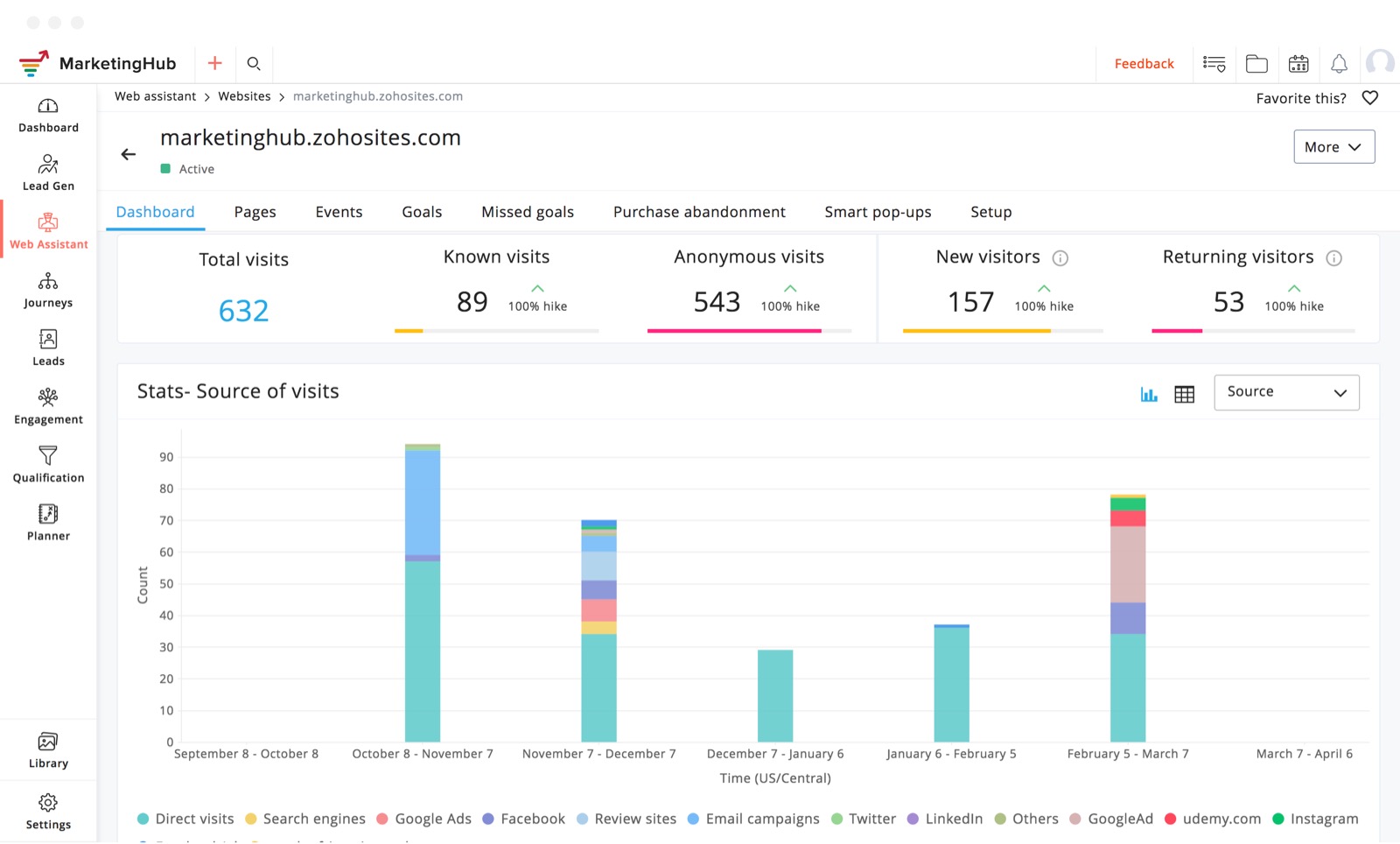The image size is (1400, 844).
Task: Open the Lead Gen sidebar section
Action: click(48, 172)
